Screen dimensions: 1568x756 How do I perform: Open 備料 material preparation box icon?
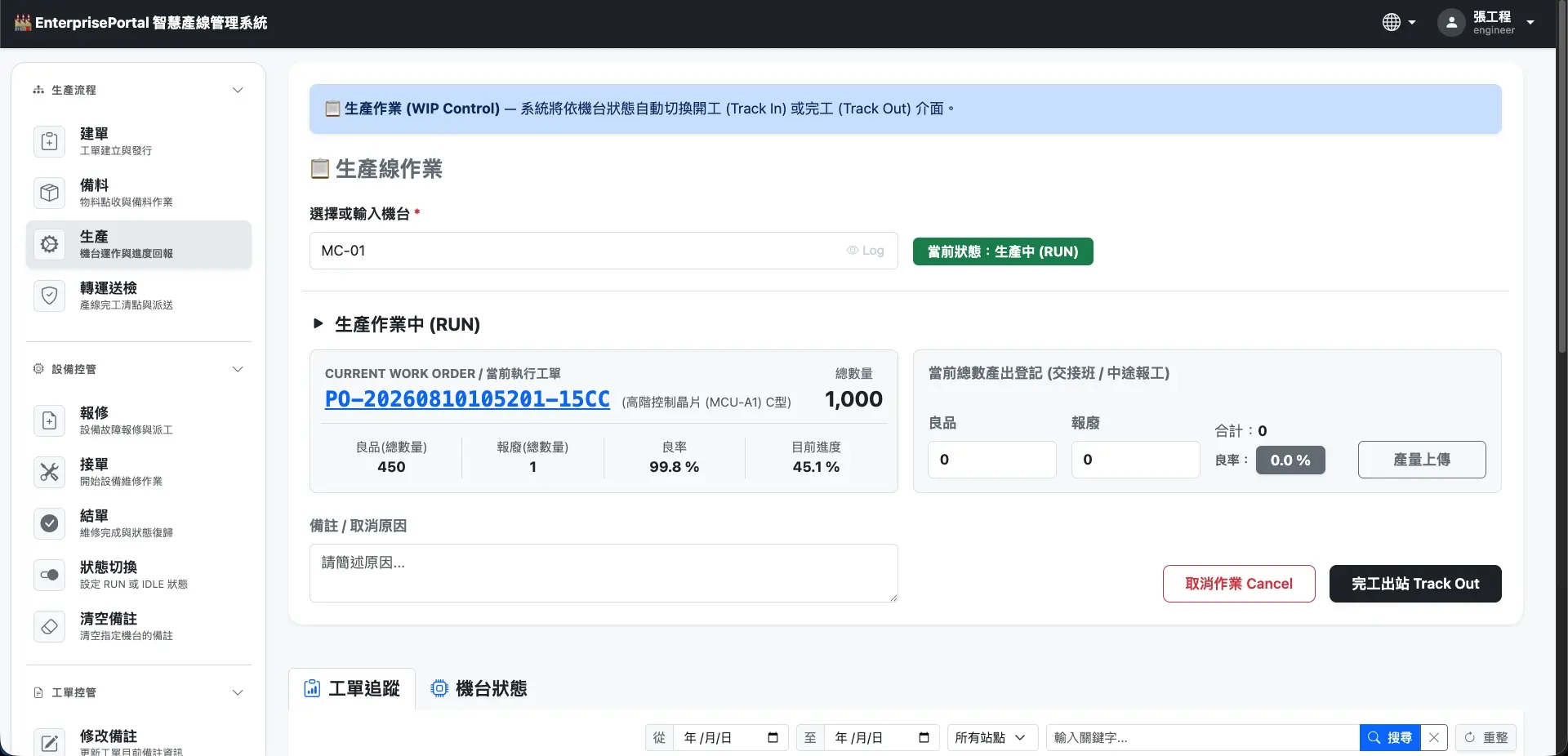click(x=50, y=193)
